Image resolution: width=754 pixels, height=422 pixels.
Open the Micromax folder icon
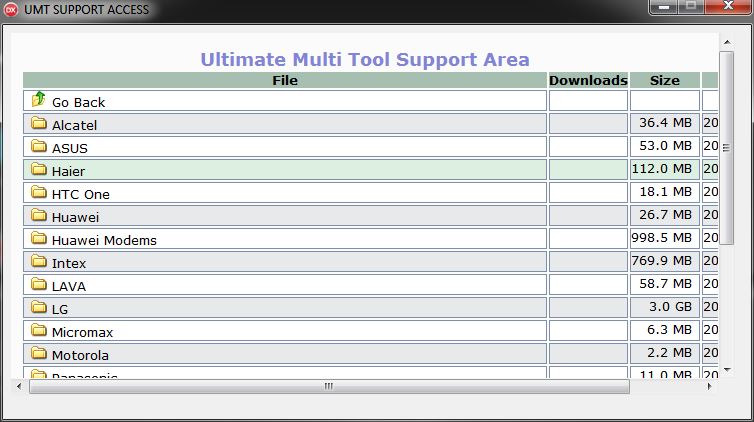pos(39,330)
